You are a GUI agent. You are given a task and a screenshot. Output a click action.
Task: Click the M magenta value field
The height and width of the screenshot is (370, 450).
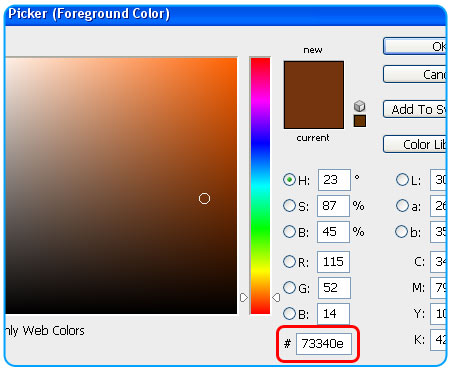click(x=438, y=288)
